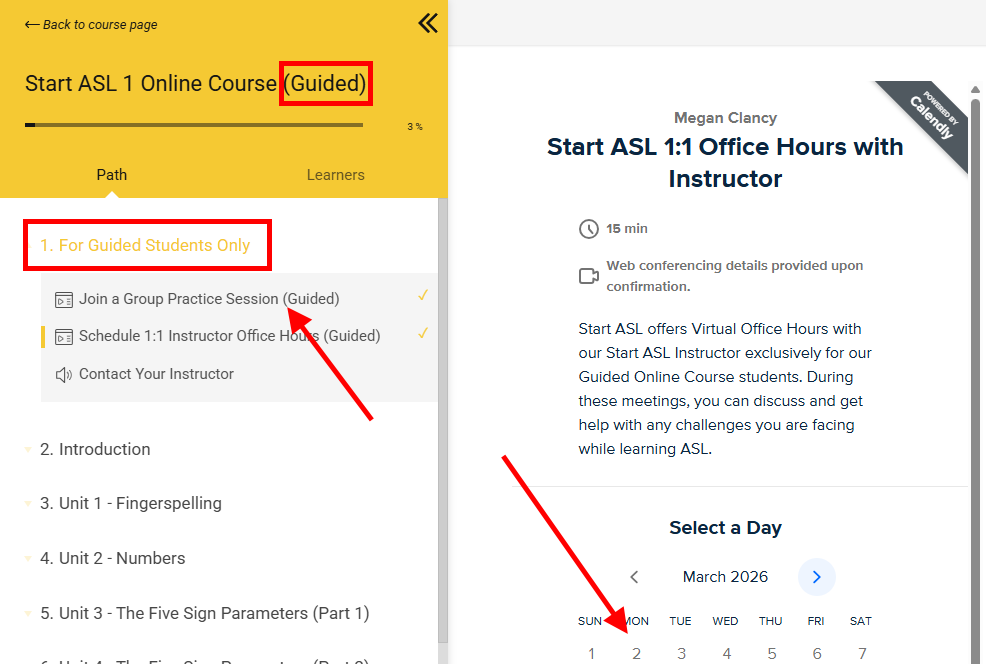
Task: Click the March 2026 month label
Action: [725, 577]
